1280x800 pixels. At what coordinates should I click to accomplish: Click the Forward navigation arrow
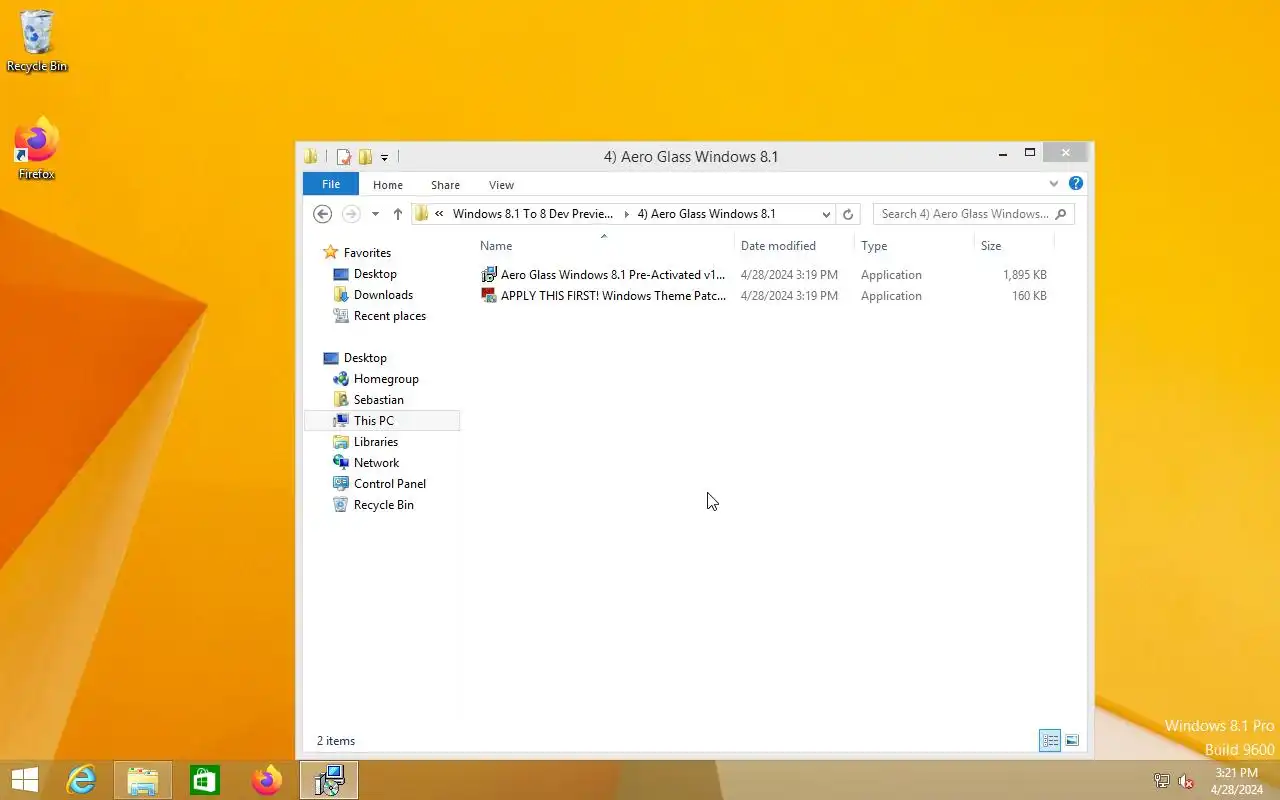coord(351,213)
